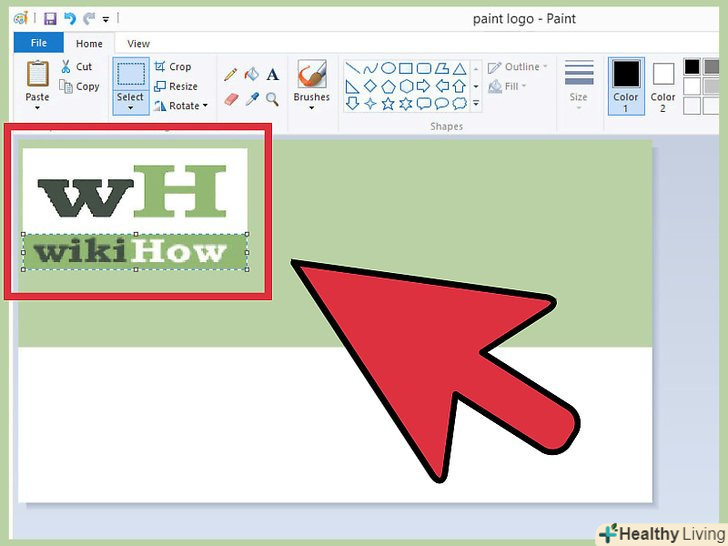Choose the Right triangle shape
Image resolution: width=728 pixels, height=546 pixels.
pyautogui.click(x=352, y=86)
